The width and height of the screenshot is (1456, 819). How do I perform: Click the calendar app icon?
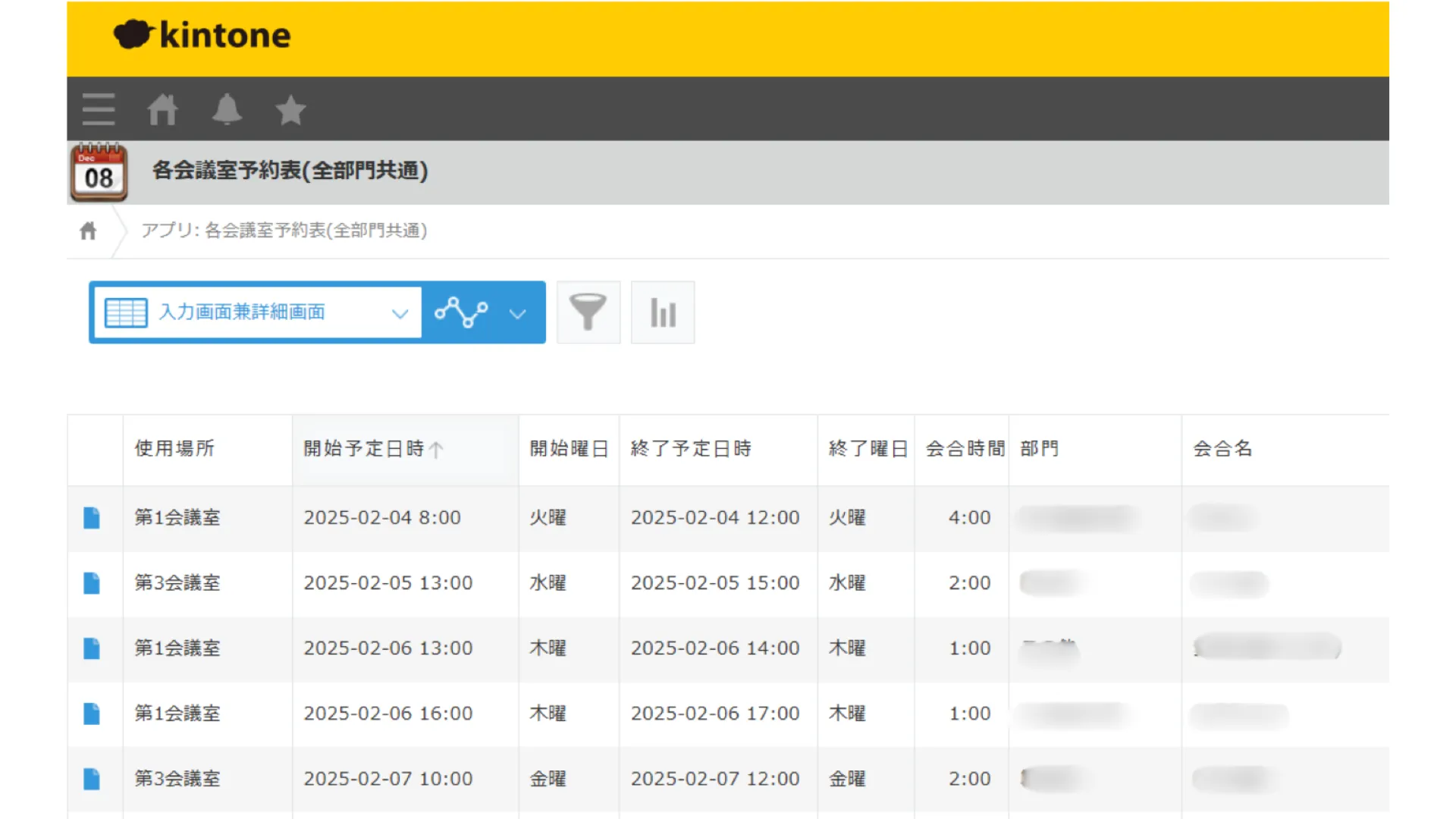[x=99, y=173]
